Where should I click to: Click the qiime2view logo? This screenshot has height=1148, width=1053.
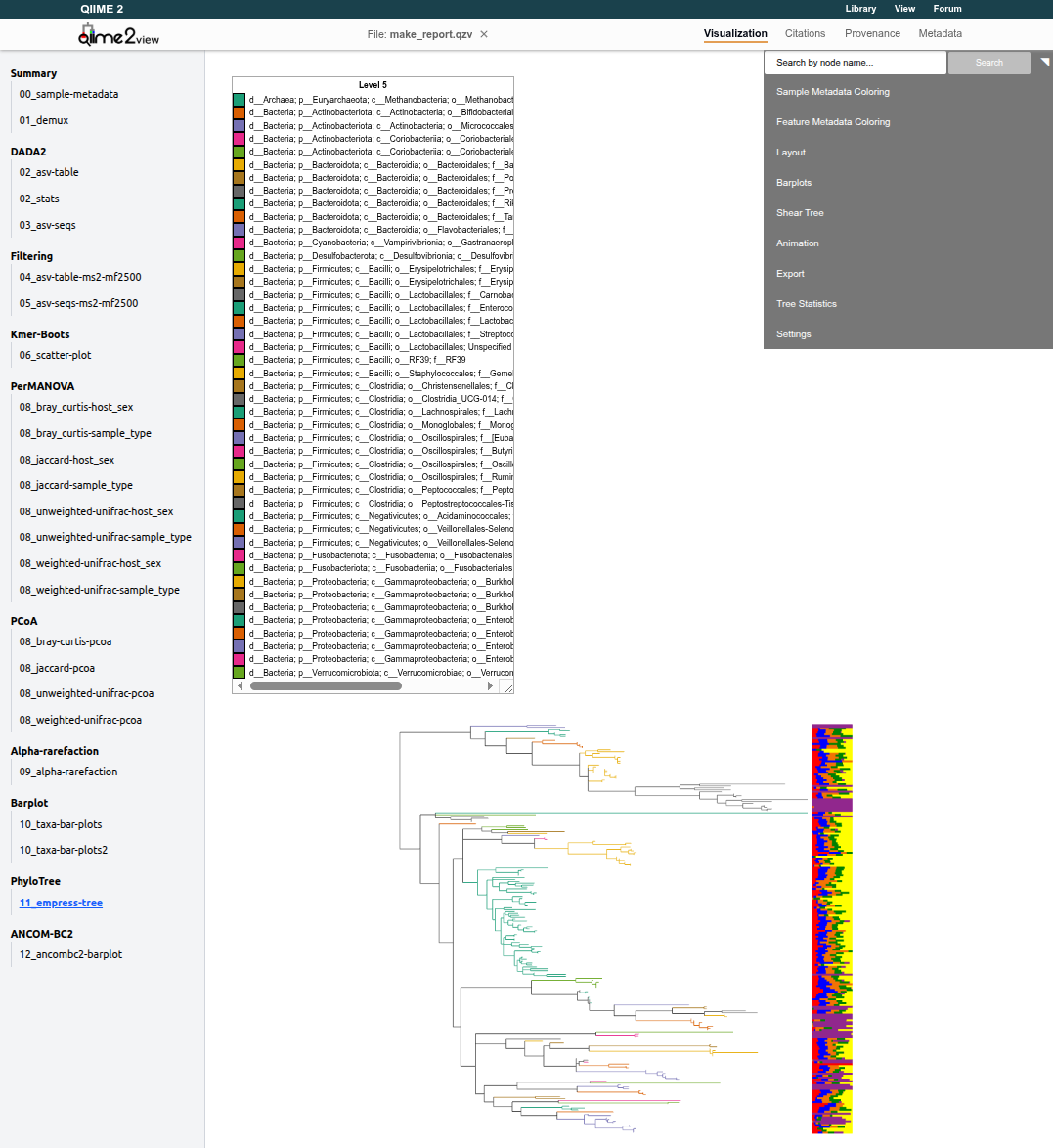(118, 34)
